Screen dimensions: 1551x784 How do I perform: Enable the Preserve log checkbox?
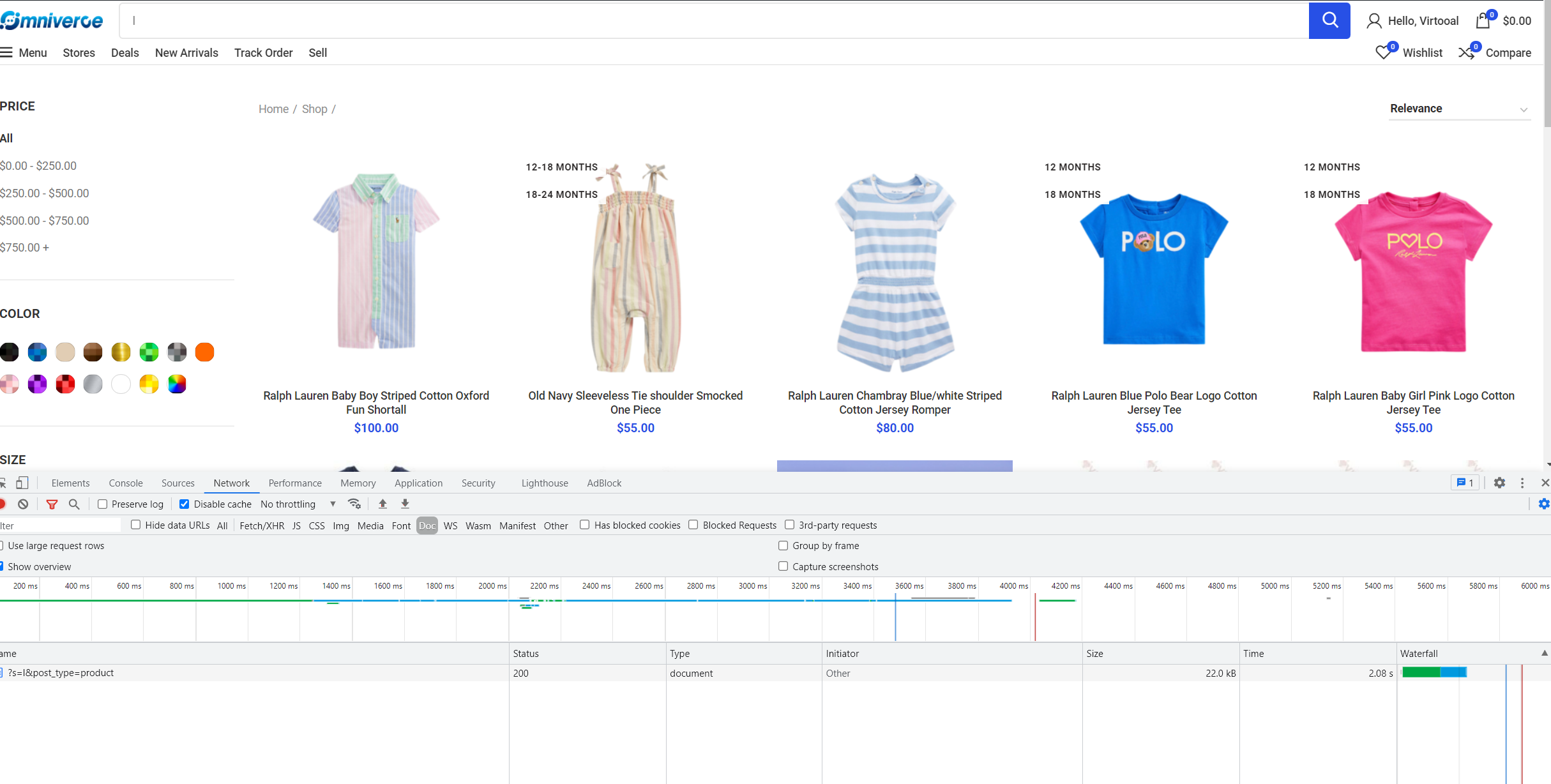(x=102, y=504)
